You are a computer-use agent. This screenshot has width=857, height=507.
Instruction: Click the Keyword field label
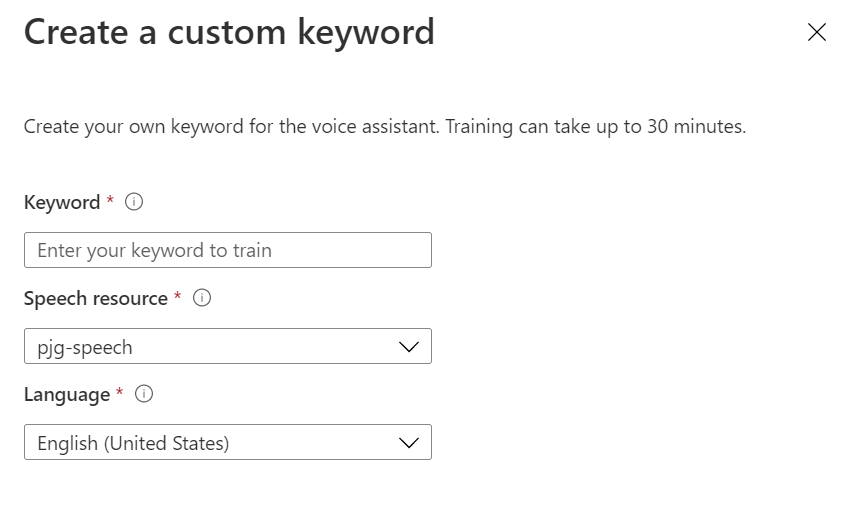tap(62, 202)
